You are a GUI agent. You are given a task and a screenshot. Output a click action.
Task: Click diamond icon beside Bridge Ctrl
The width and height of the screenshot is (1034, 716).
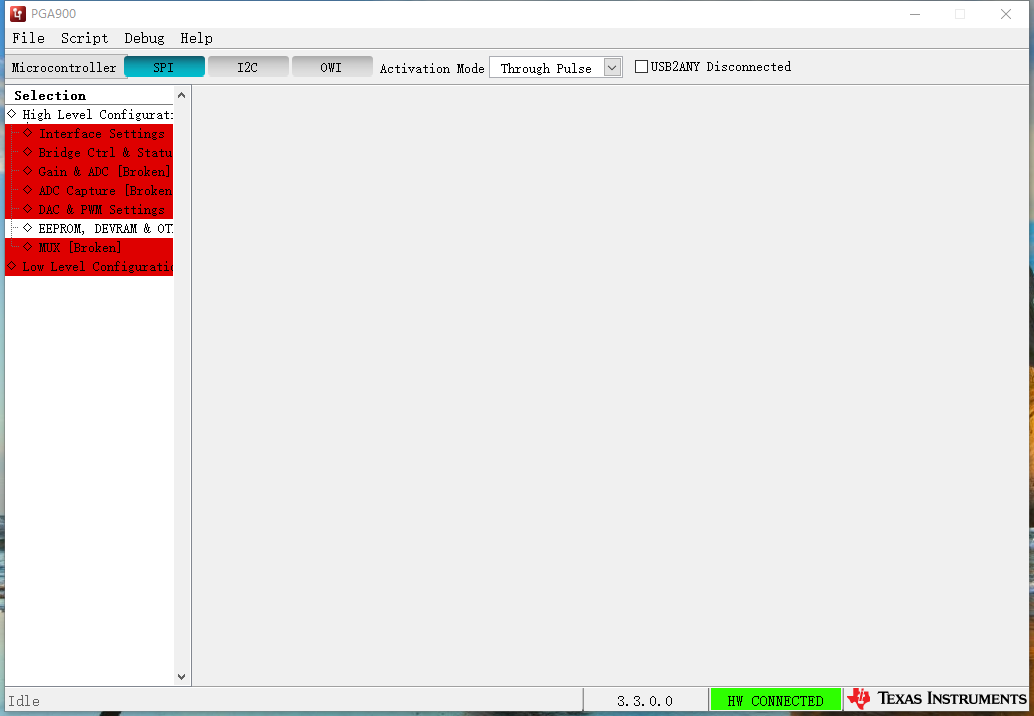[28, 152]
